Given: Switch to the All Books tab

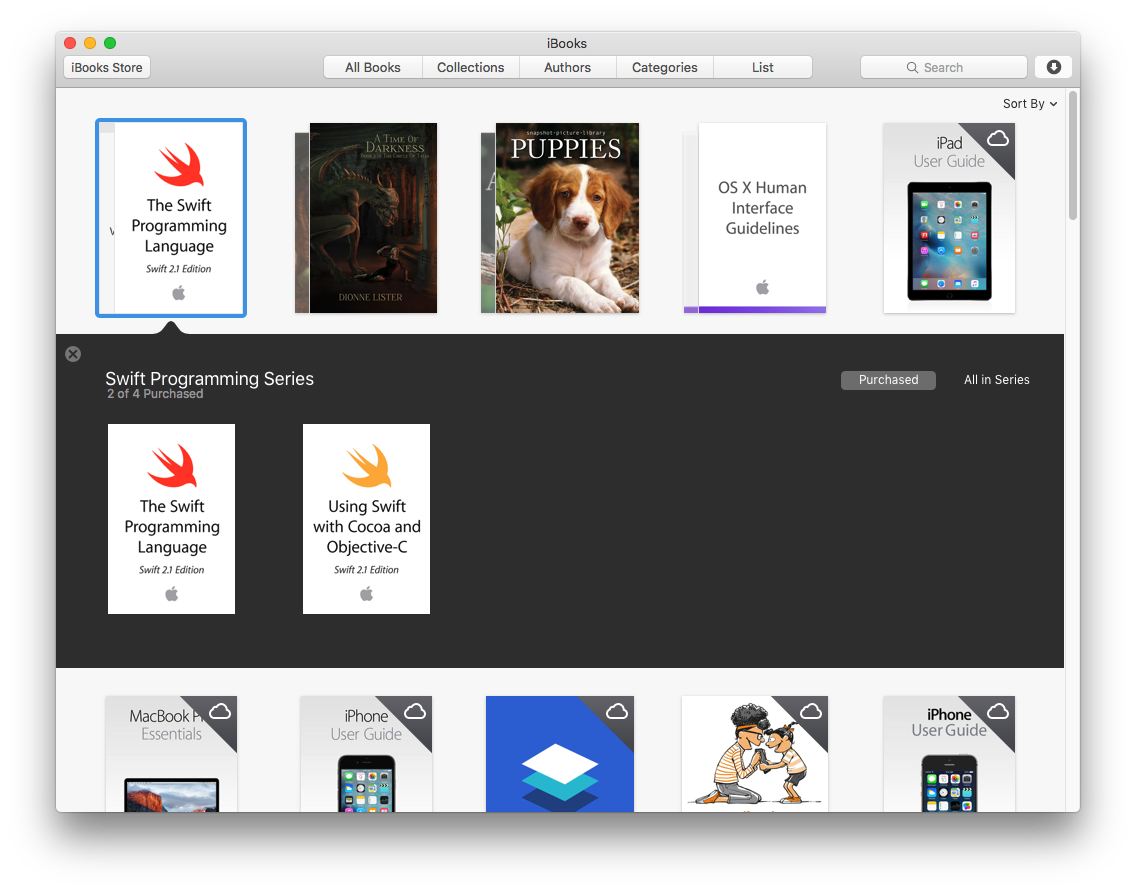Looking at the screenshot, I should tap(372, 67).
